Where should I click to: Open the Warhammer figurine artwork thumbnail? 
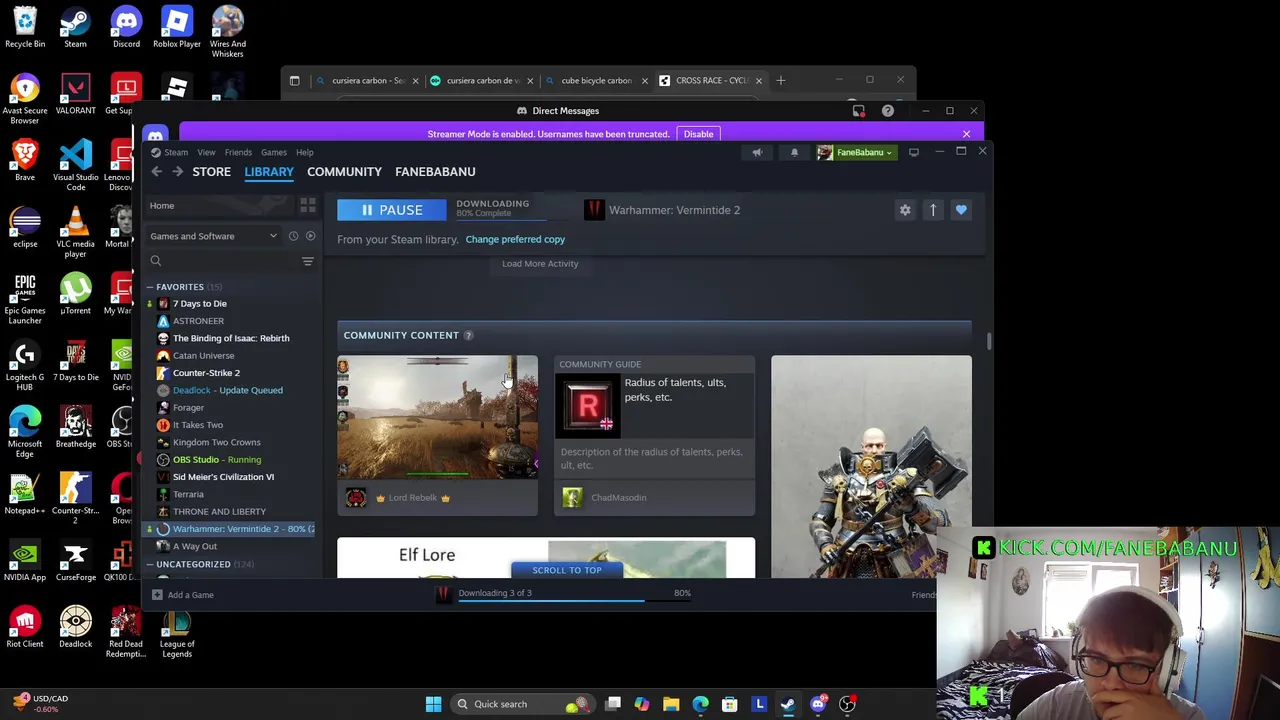coord(871,466)
